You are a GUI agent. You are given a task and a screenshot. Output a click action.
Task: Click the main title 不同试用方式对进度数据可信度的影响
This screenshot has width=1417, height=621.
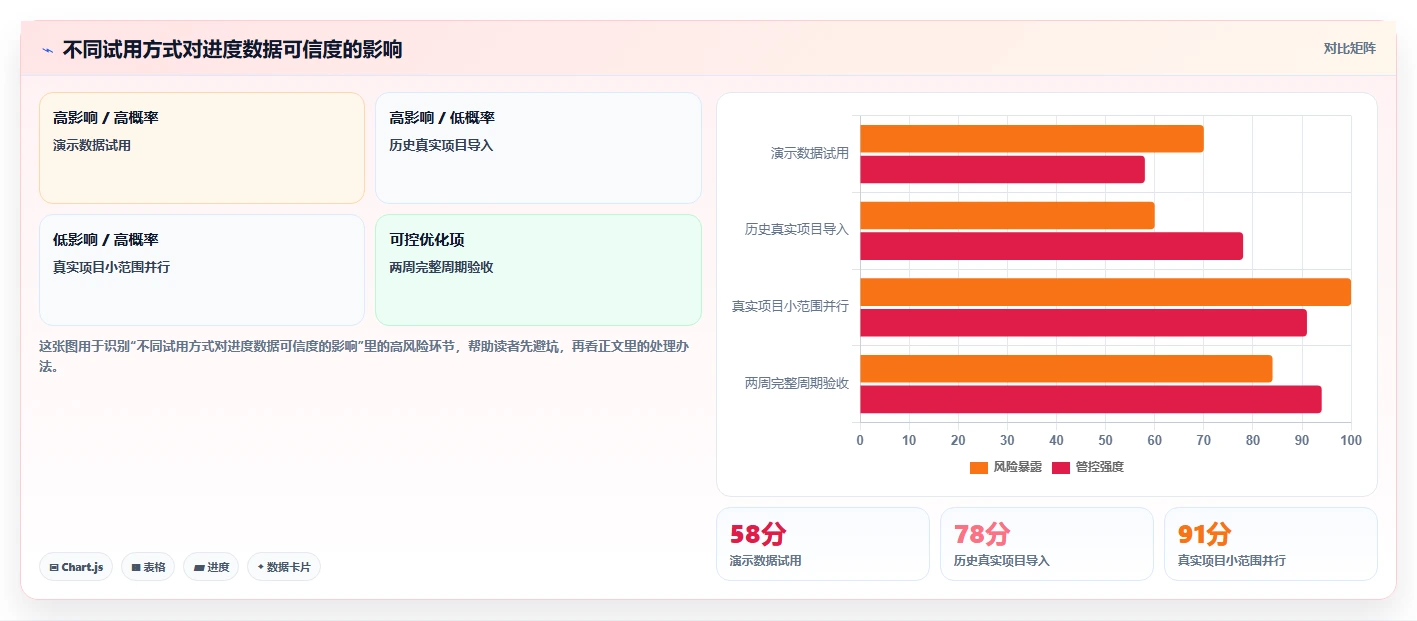pyautogui.click(x=233, y=49)
